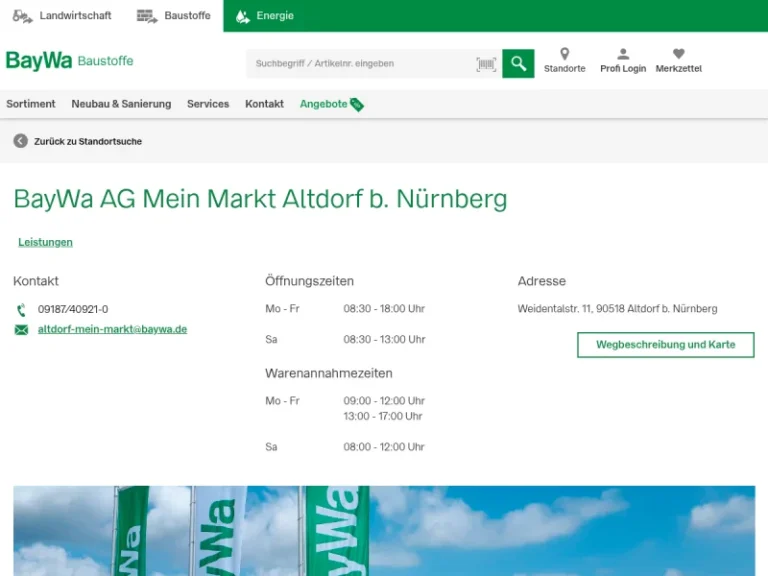Select the 13:00 - 17:00 Uhr delivery time
Screen dimensions: 768x576
tap(383, 416)
